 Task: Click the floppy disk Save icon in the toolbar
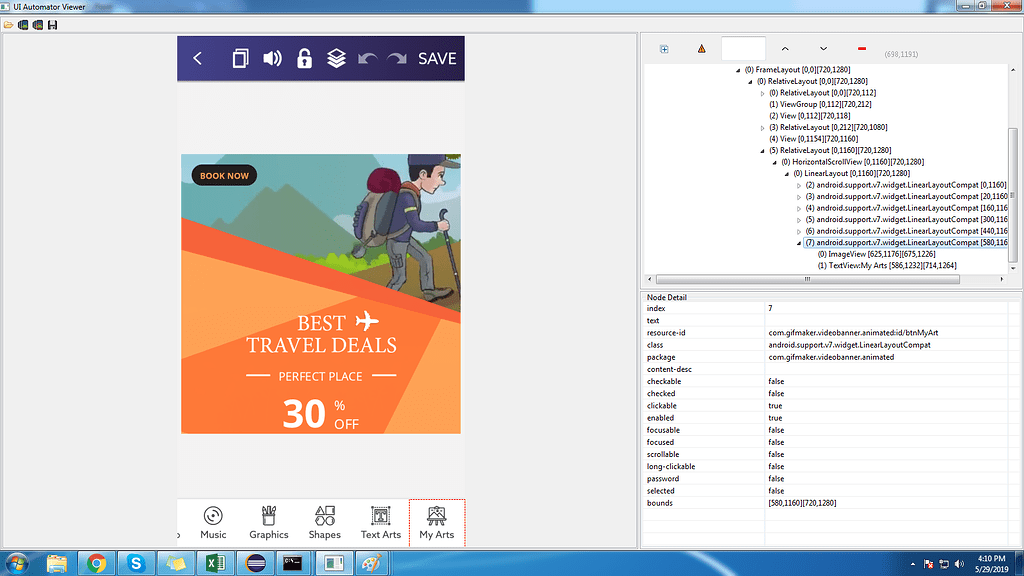pyautogui.click(x=53, y=25)
